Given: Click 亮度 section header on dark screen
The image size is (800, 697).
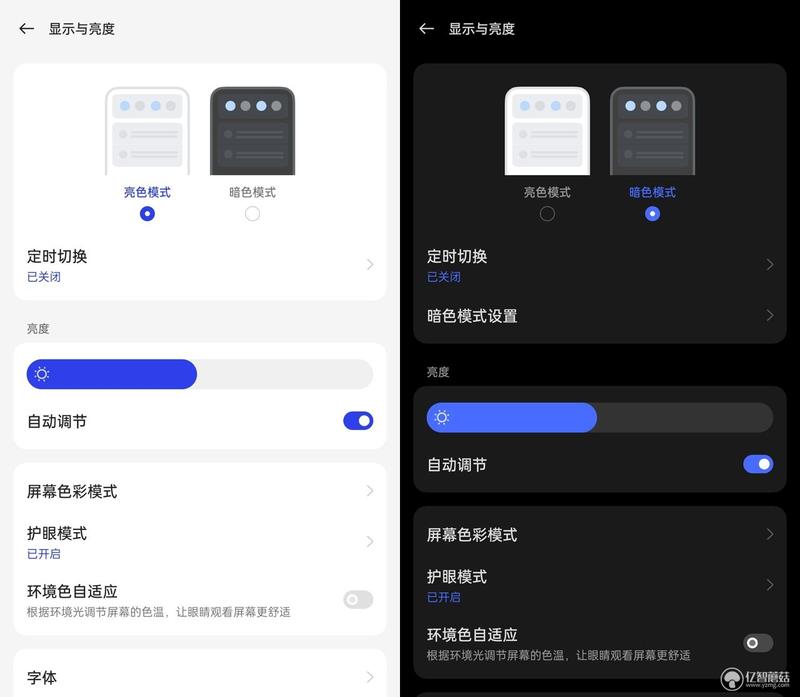Looking at the screenshot, I should (438, 372).
